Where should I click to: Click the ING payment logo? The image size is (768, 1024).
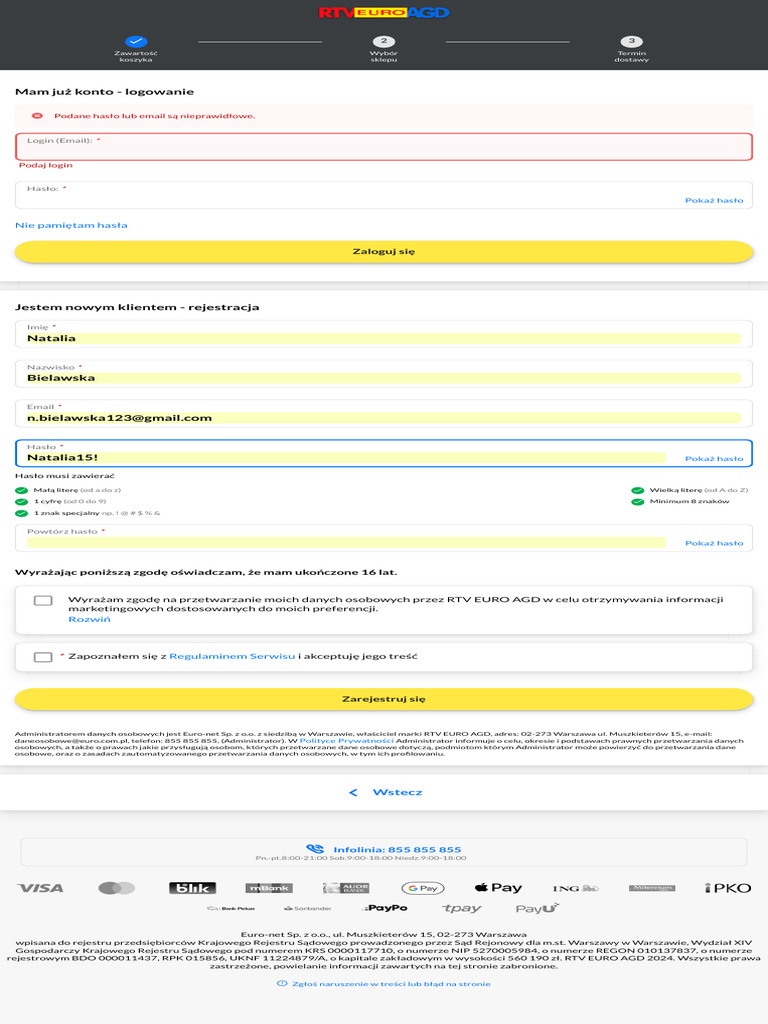[575, 888]
